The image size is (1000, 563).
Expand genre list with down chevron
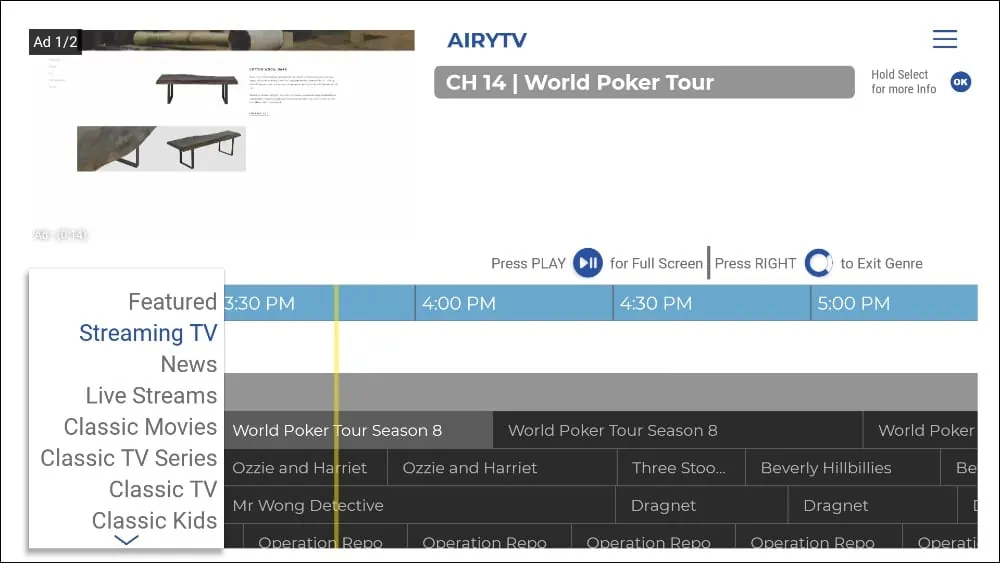click(126, 540)
